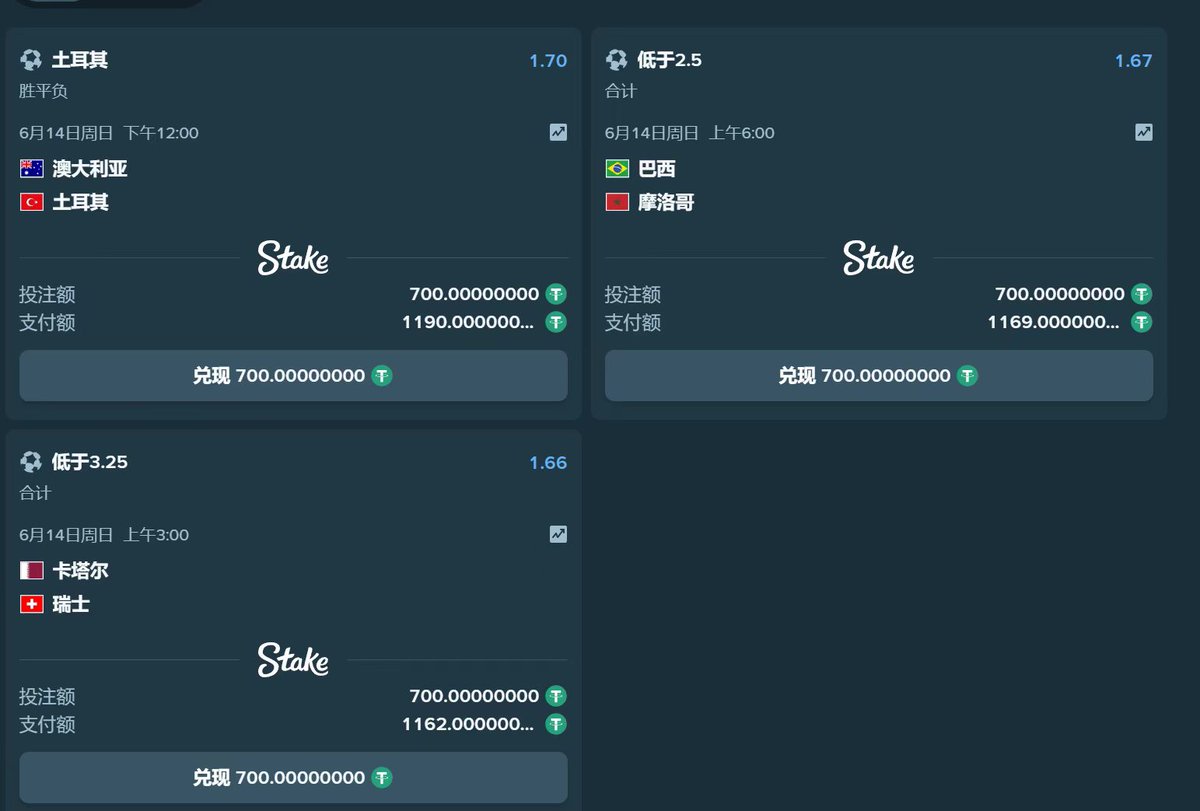The width and height of the screenshot is (1200, 811).
Task: Click 合计 label under 低于3.25
Action: (35, 493)
